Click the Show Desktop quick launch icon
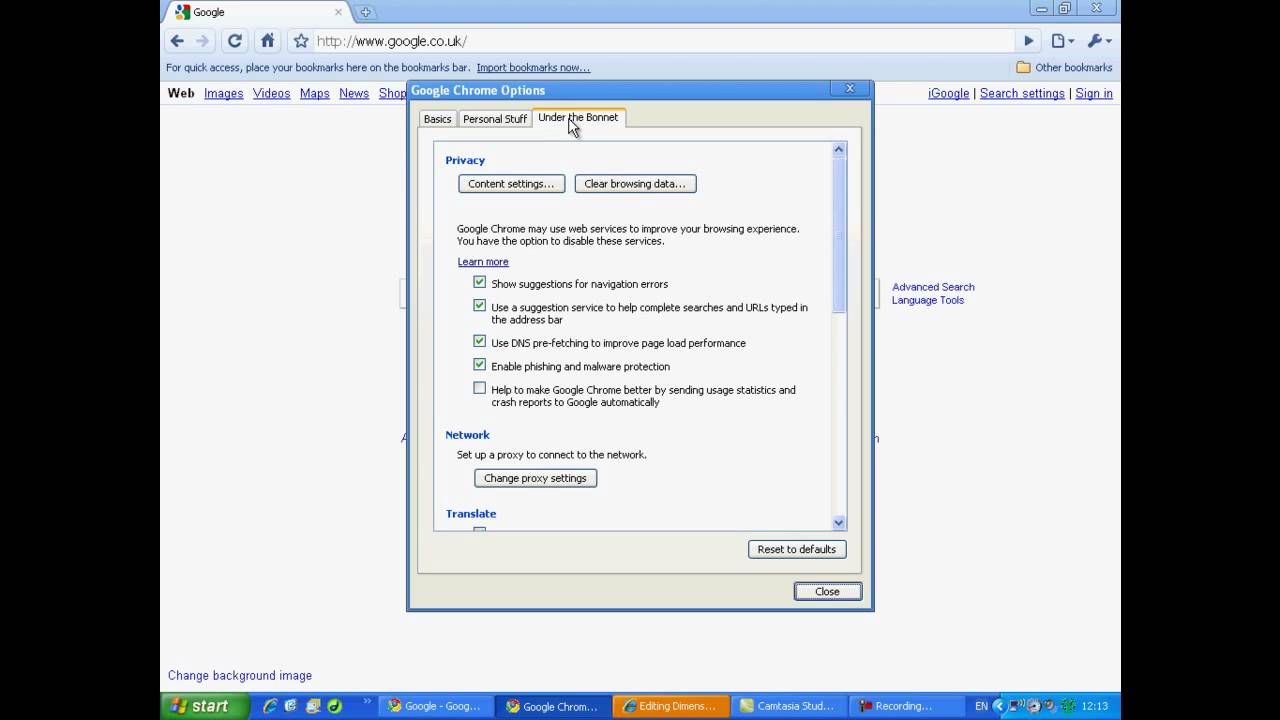The width and height of the screenshot is (1280, 720). point(313,706)
